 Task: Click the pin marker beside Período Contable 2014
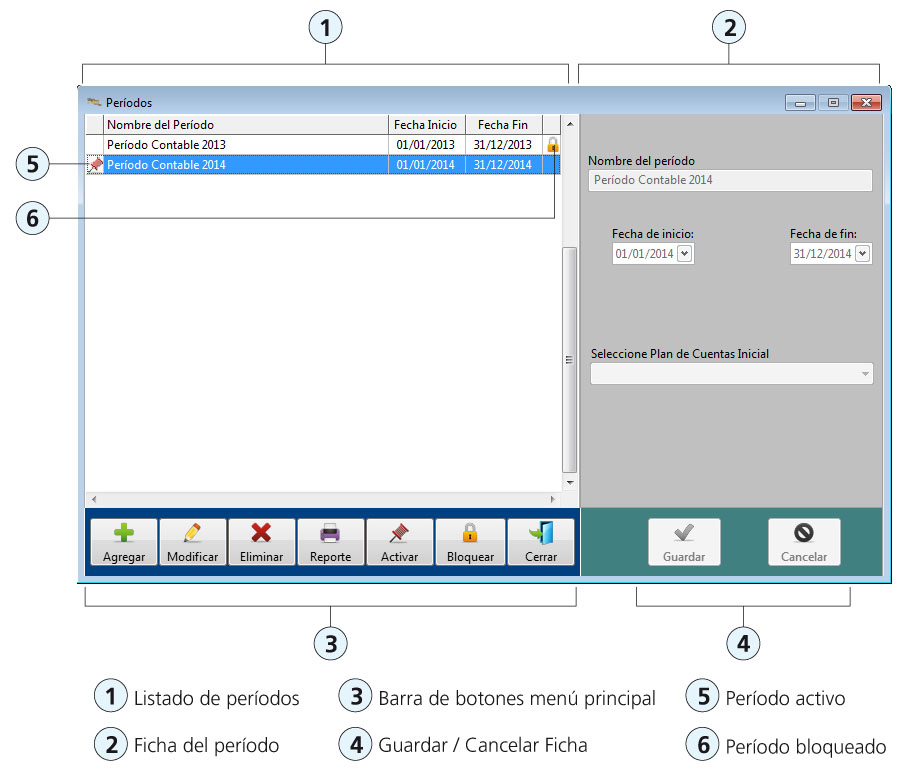(93, 164)
